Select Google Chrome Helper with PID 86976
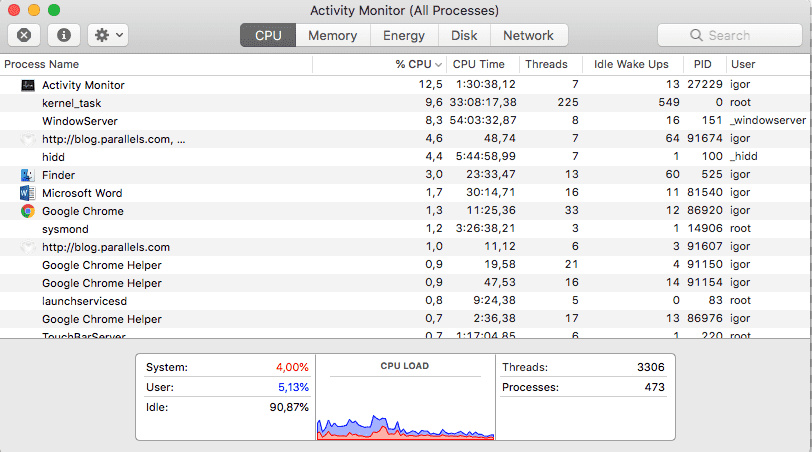This screenshot has height=452, width=812. (404, 318)
